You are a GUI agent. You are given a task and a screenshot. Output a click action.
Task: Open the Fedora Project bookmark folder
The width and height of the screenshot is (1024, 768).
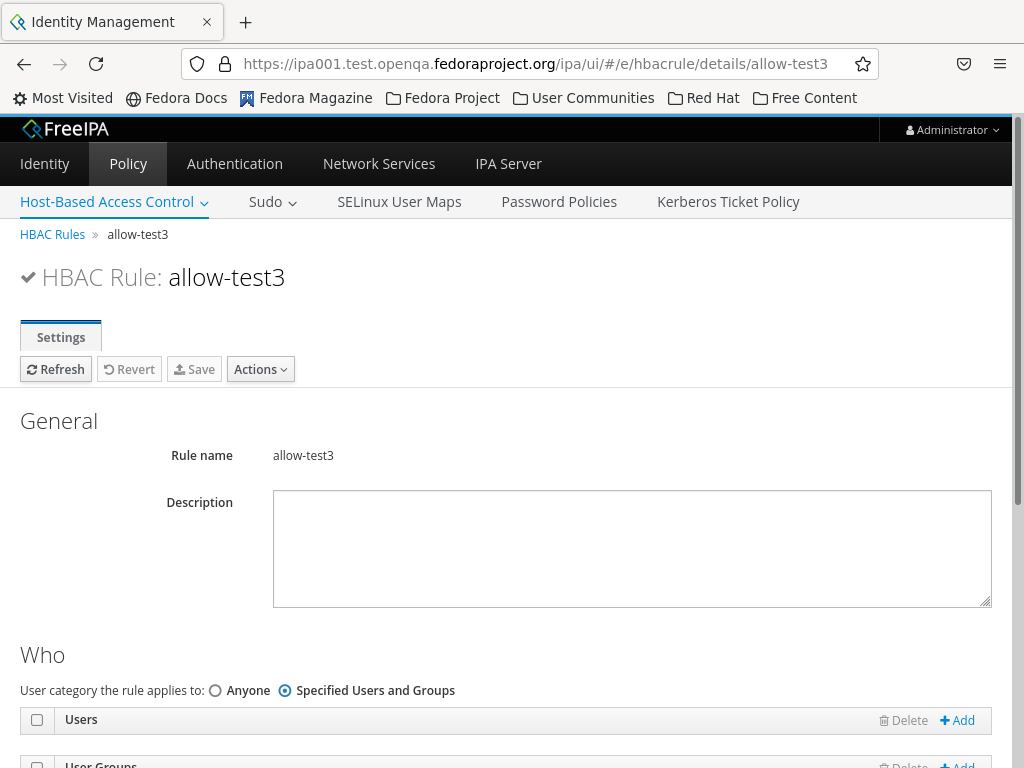coord(443,99)
